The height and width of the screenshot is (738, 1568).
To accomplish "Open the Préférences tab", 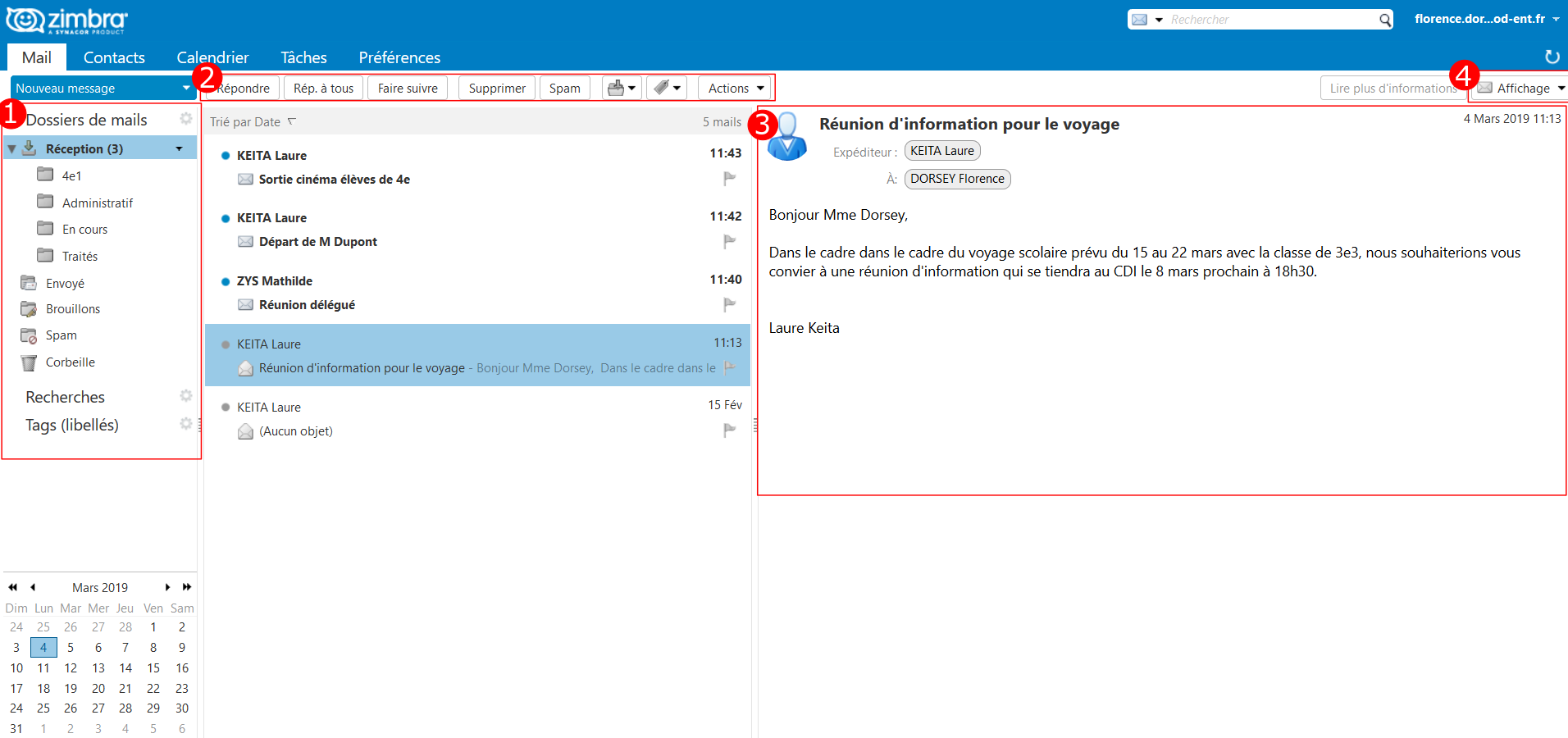I will [399, 57].
